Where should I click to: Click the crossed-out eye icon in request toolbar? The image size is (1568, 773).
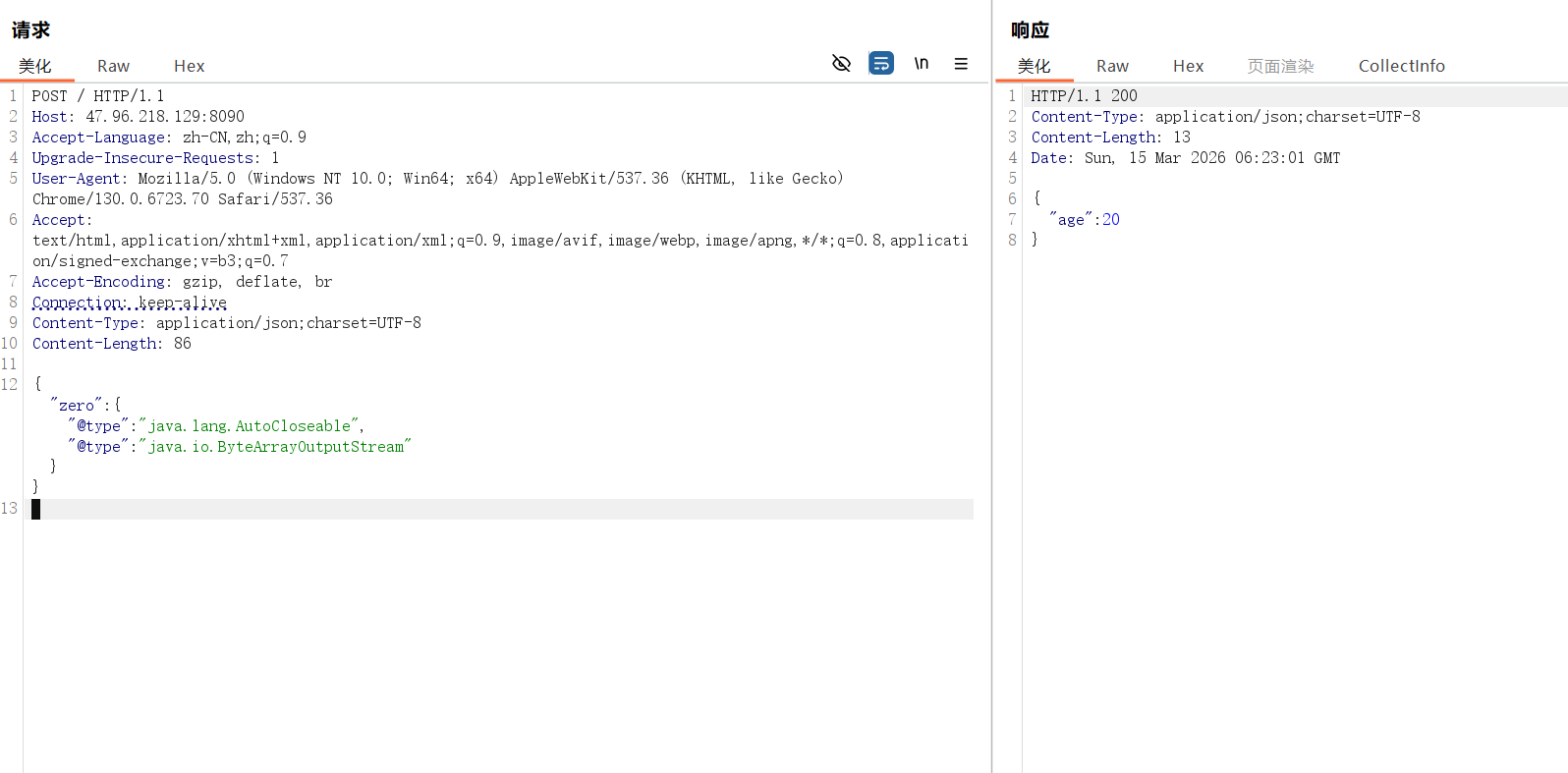(x=841, y=64)
